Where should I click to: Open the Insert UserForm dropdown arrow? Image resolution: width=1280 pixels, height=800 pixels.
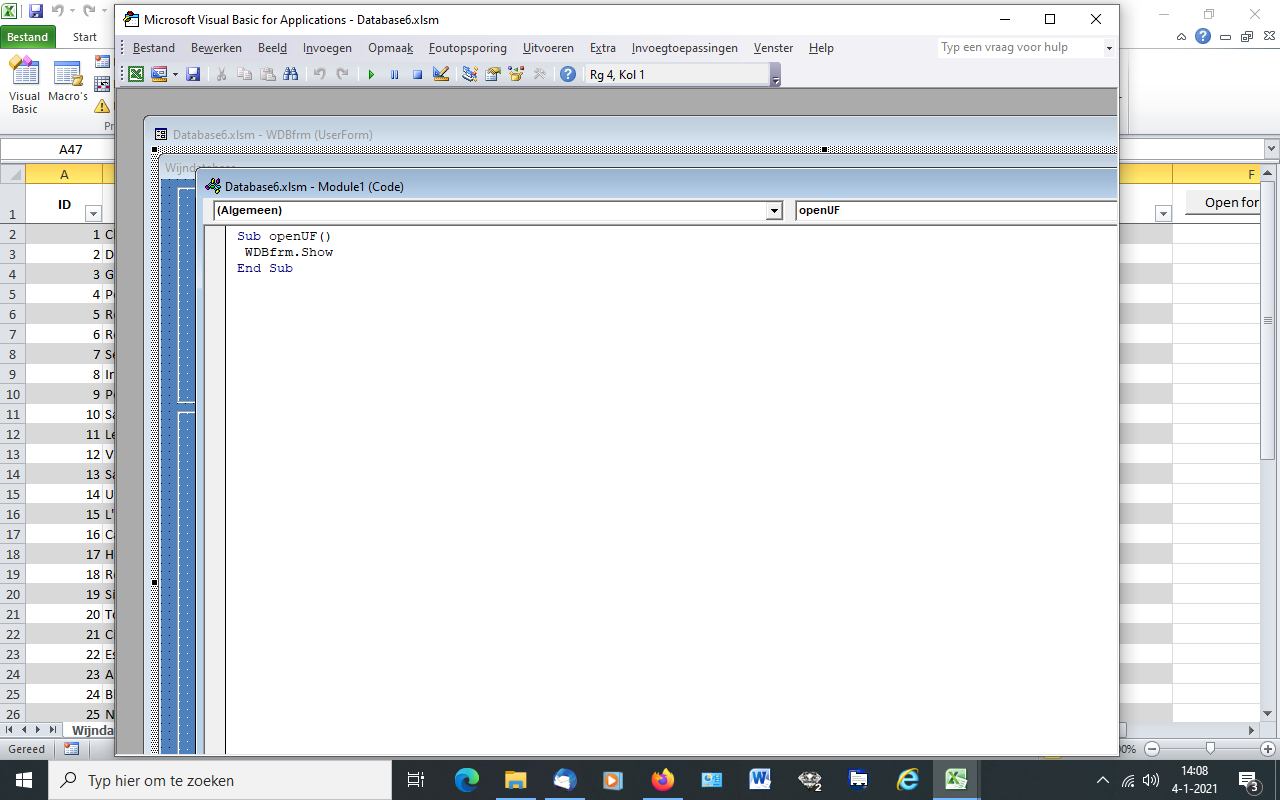175,74
